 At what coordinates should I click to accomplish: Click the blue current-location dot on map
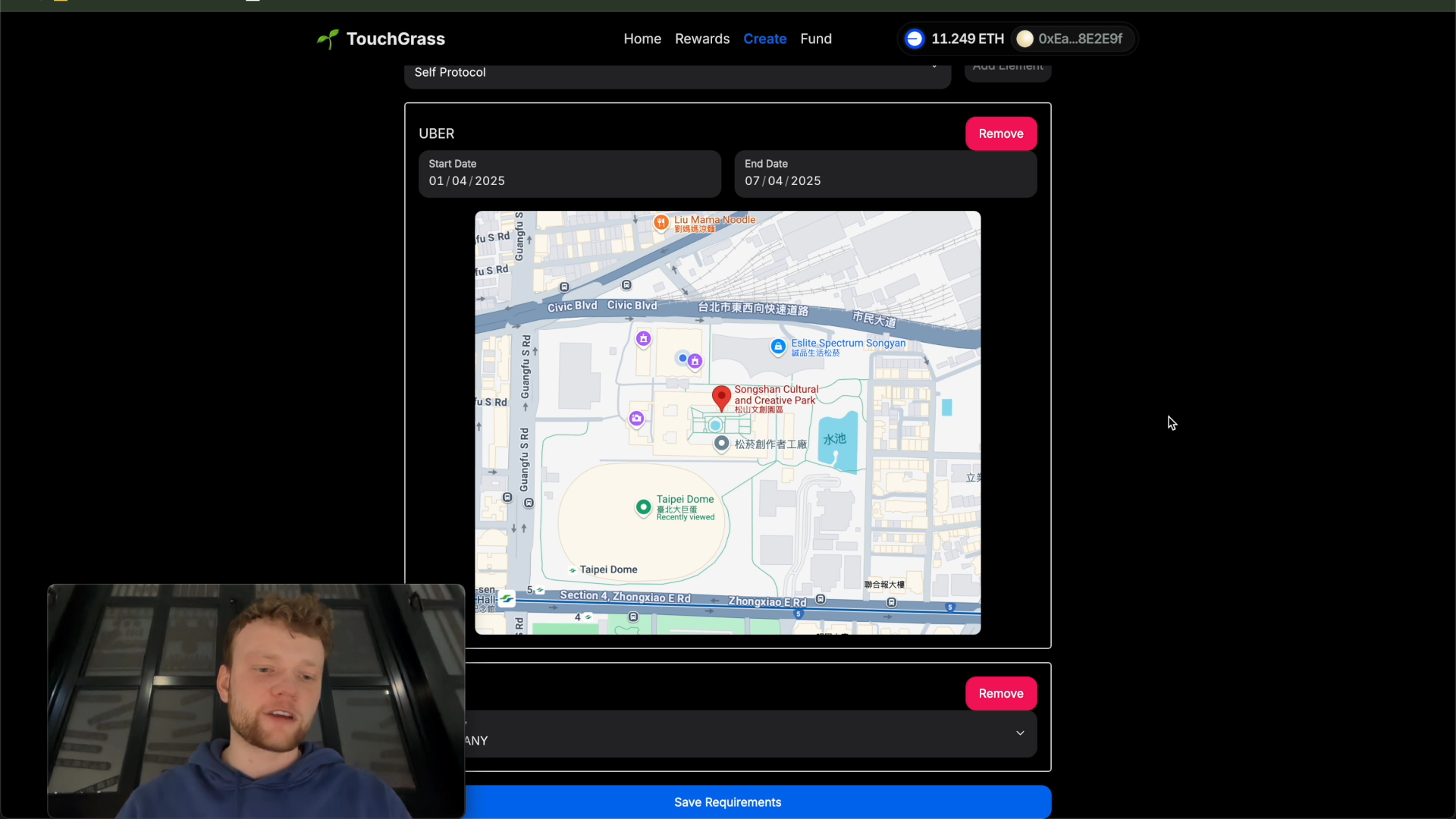682,358
